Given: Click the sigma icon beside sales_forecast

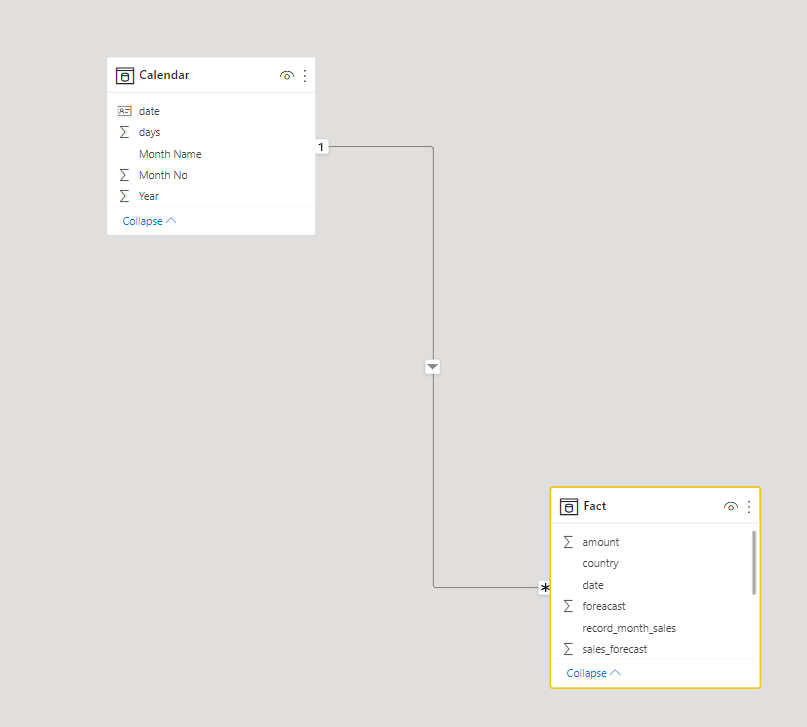Looking at the screenshot, I should [x=568, y=649].
